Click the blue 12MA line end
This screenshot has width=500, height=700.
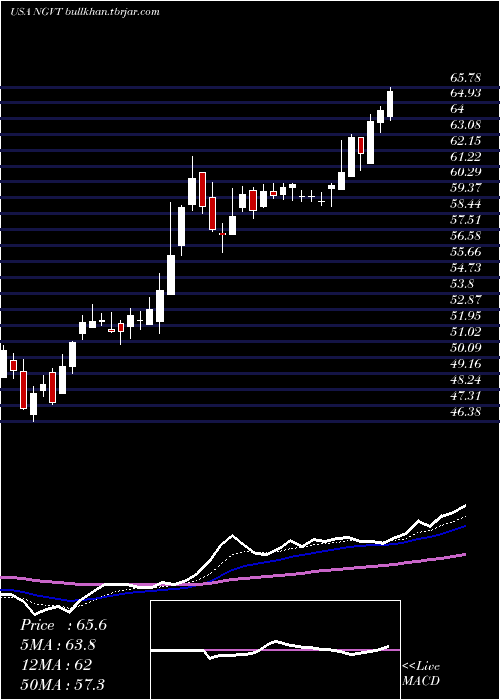point(464,527)
